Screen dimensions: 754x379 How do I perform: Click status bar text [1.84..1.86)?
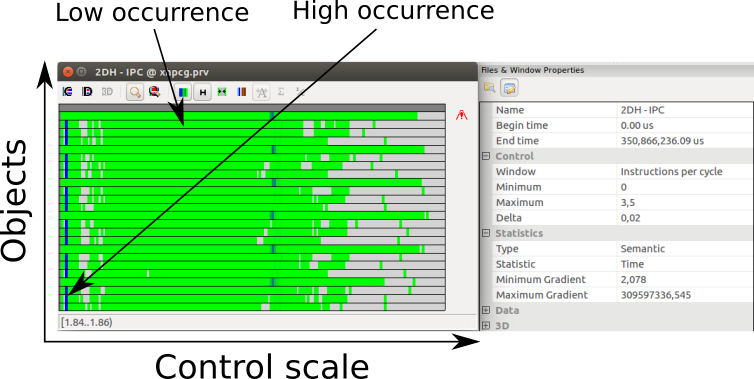[x=87, y=322]
